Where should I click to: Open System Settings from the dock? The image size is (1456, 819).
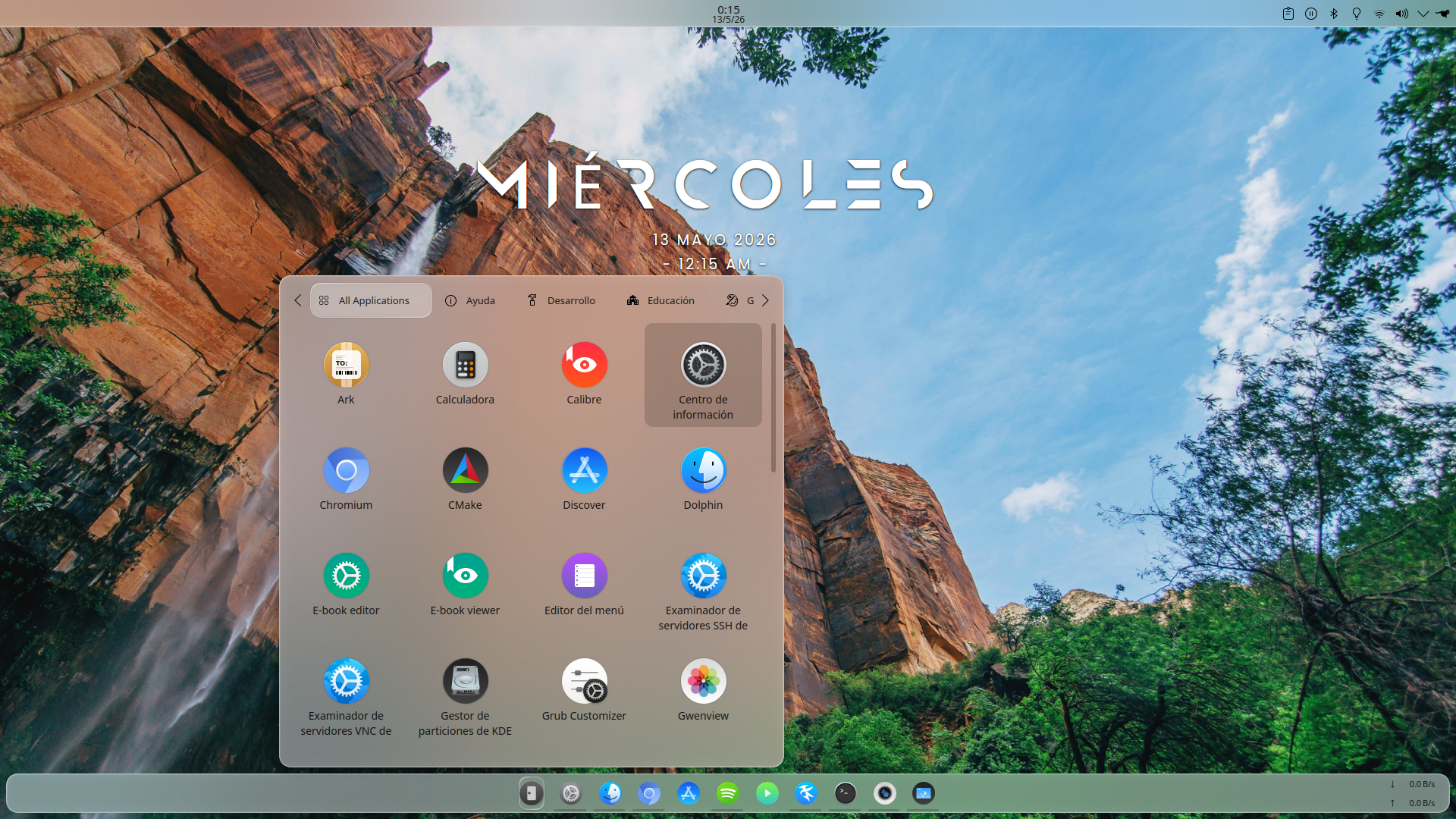571,793
